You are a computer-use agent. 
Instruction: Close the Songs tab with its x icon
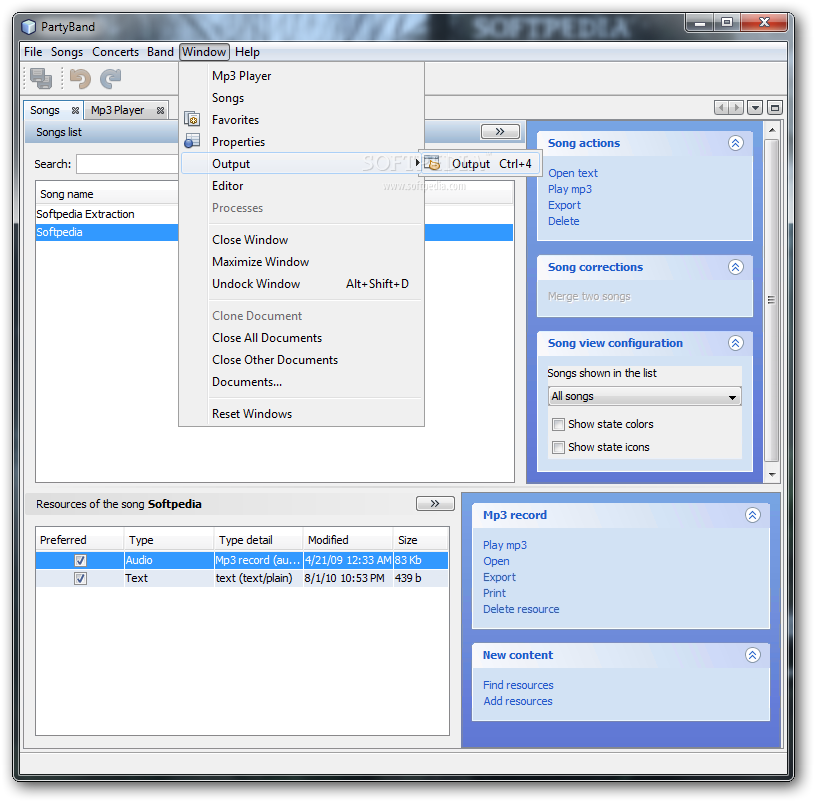[x=75, y=110]
